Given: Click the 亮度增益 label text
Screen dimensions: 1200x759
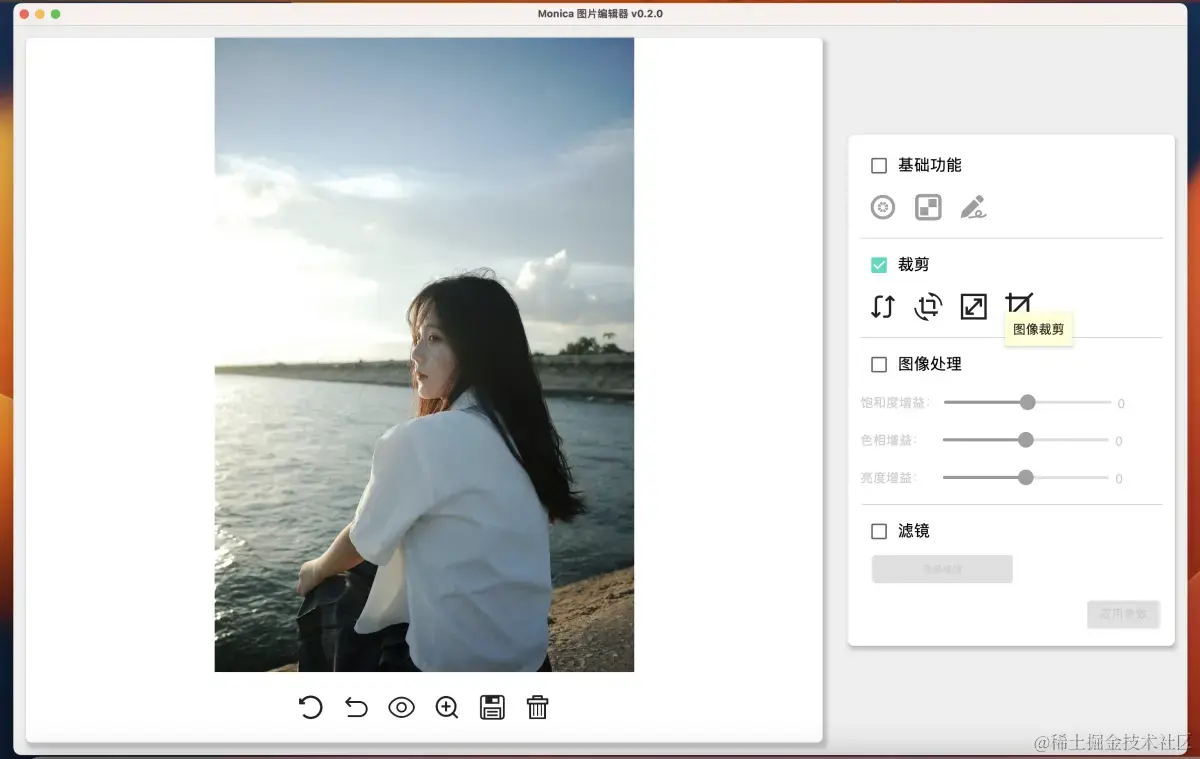Looking at the screenshot, I should coord(889,478).
